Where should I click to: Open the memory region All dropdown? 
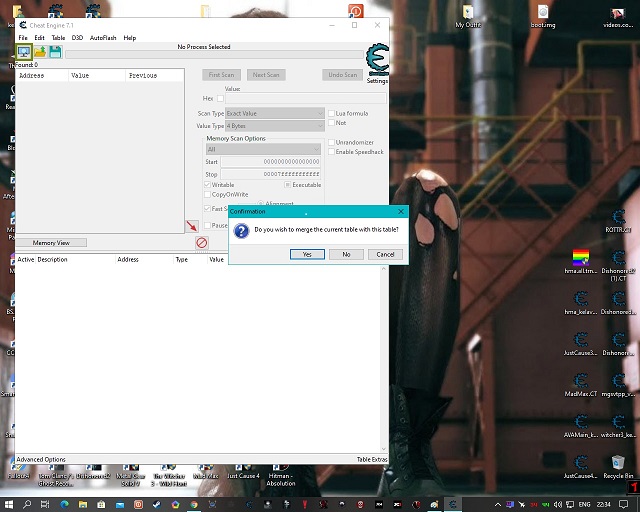coord(263,149)
